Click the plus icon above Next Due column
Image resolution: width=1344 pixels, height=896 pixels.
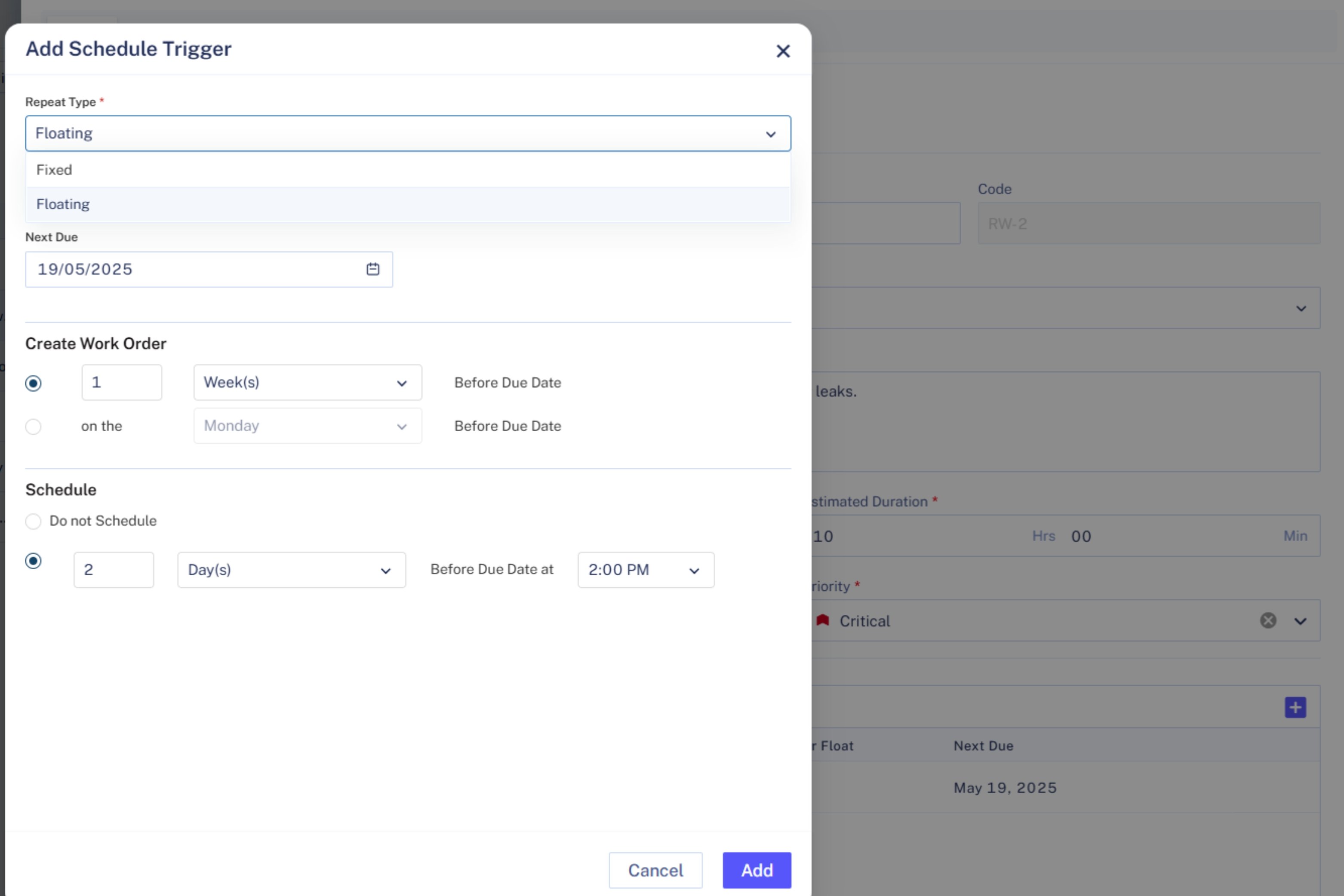(x=1296, y=707)
